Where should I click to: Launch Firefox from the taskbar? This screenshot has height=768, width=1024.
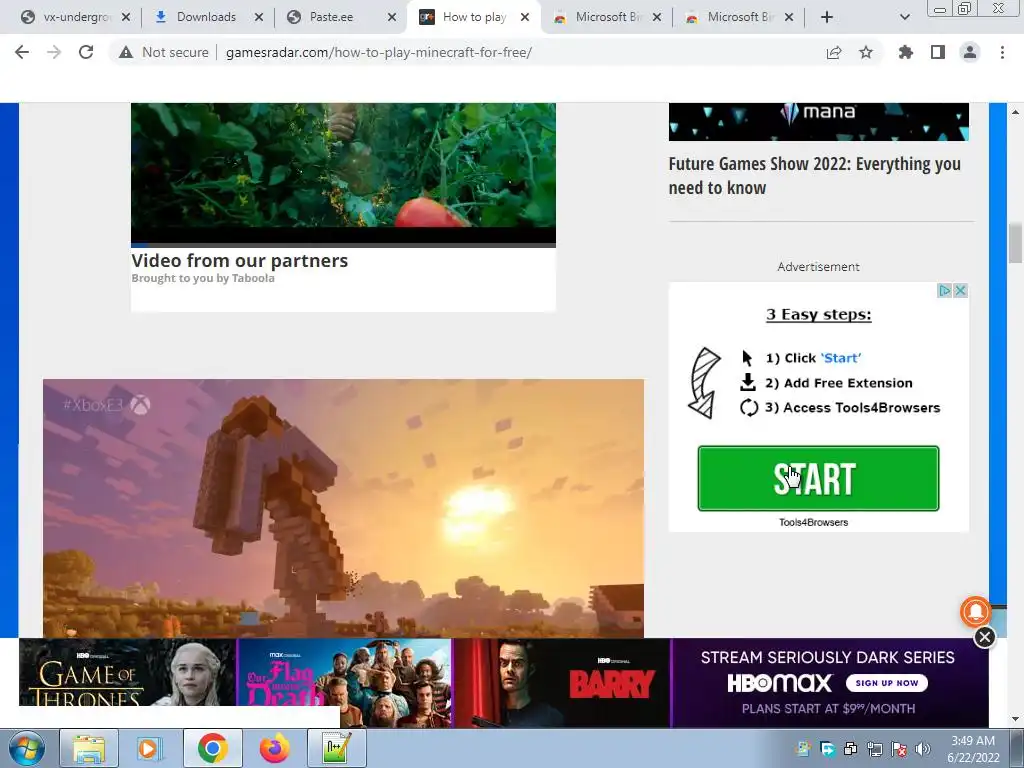[274, 748]
